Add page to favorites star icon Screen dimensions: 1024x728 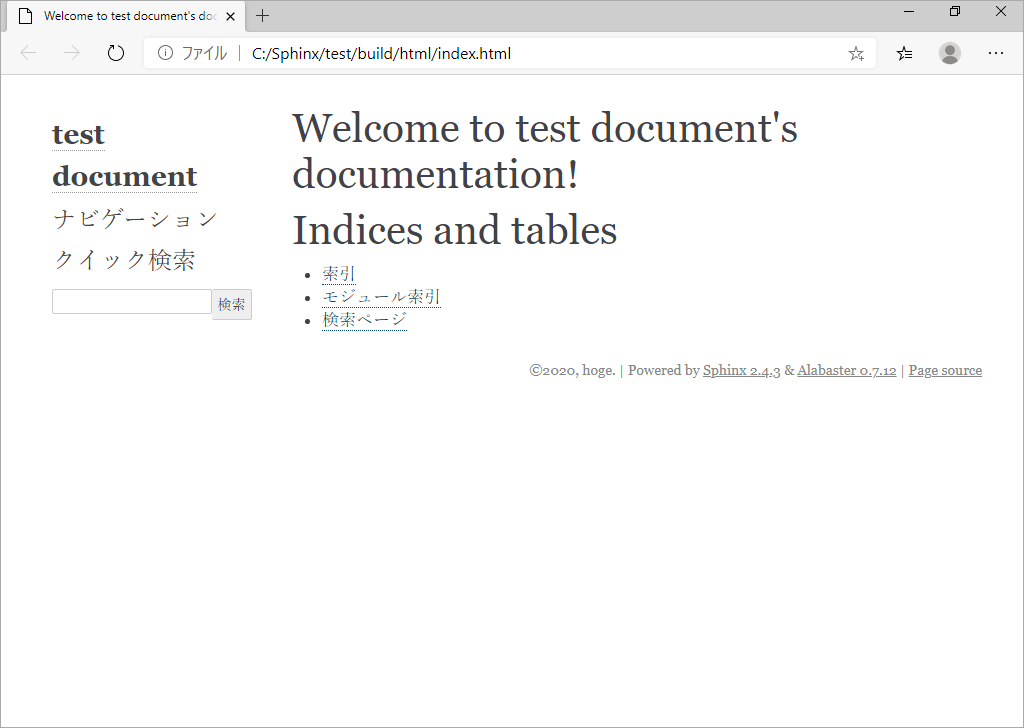pos(856,54)
